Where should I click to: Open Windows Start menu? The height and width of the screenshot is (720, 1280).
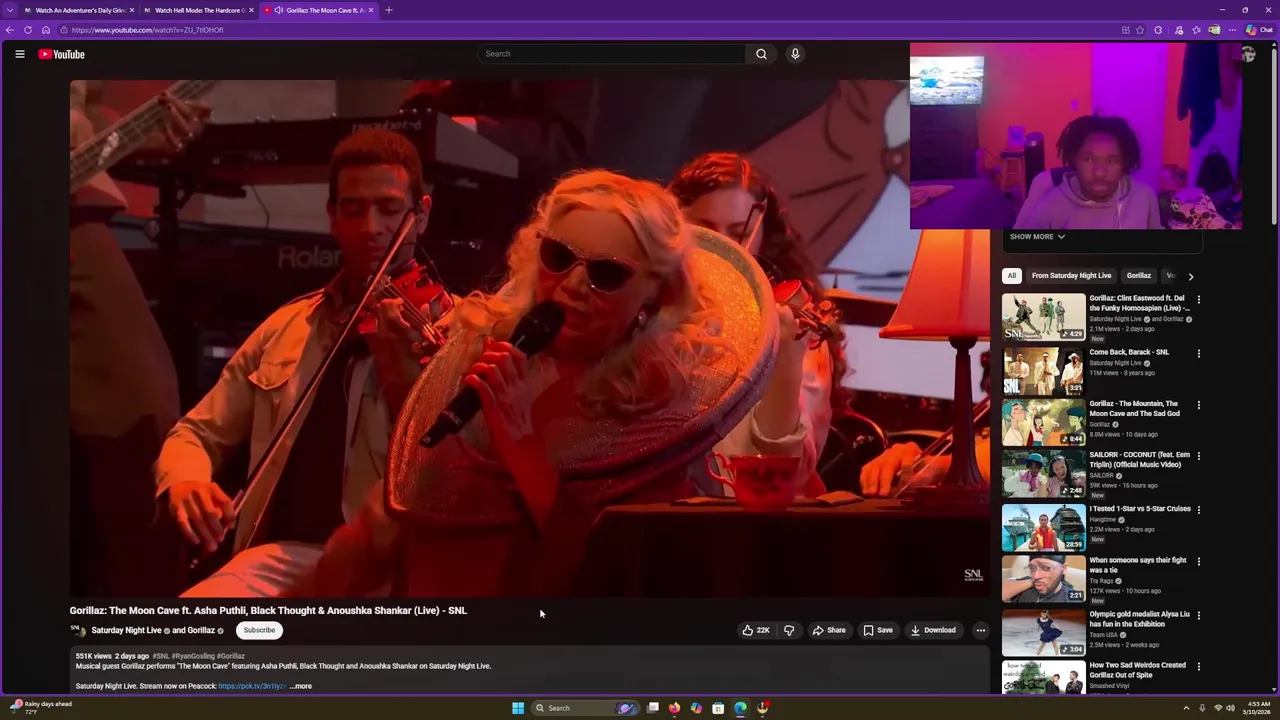tap(518, 708)
